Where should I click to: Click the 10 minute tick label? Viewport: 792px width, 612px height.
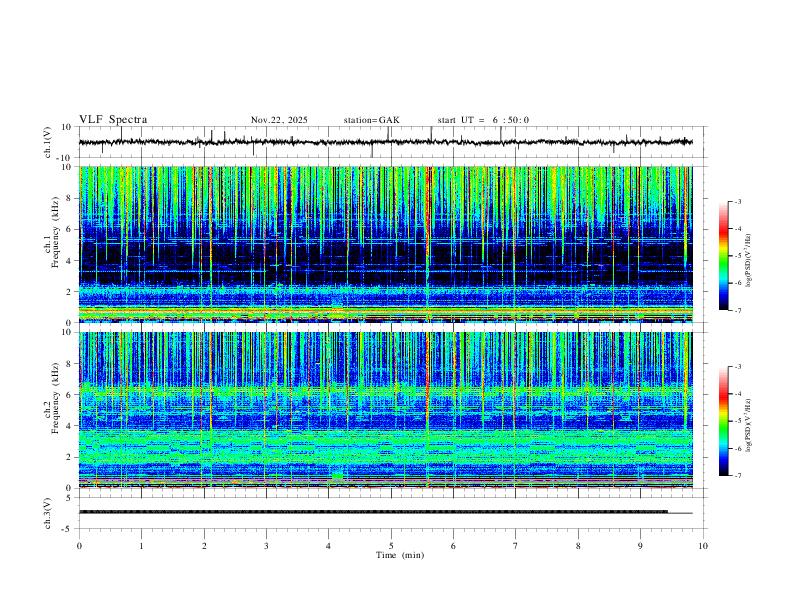pos(703,546)
